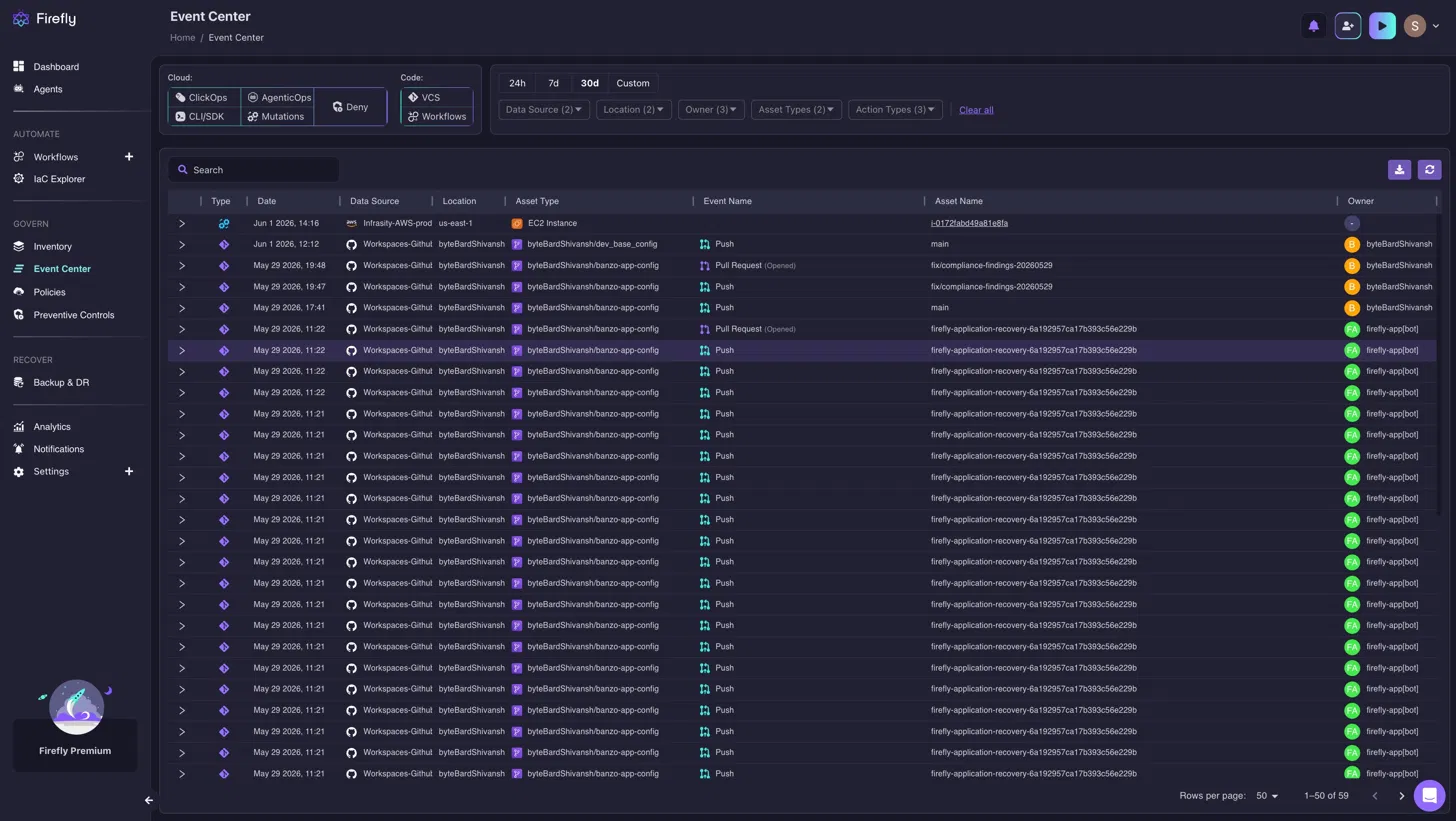Expand the May 29 2026, 17:41 row
This screenshot has width=1456, height=821.
pos(182,308)
